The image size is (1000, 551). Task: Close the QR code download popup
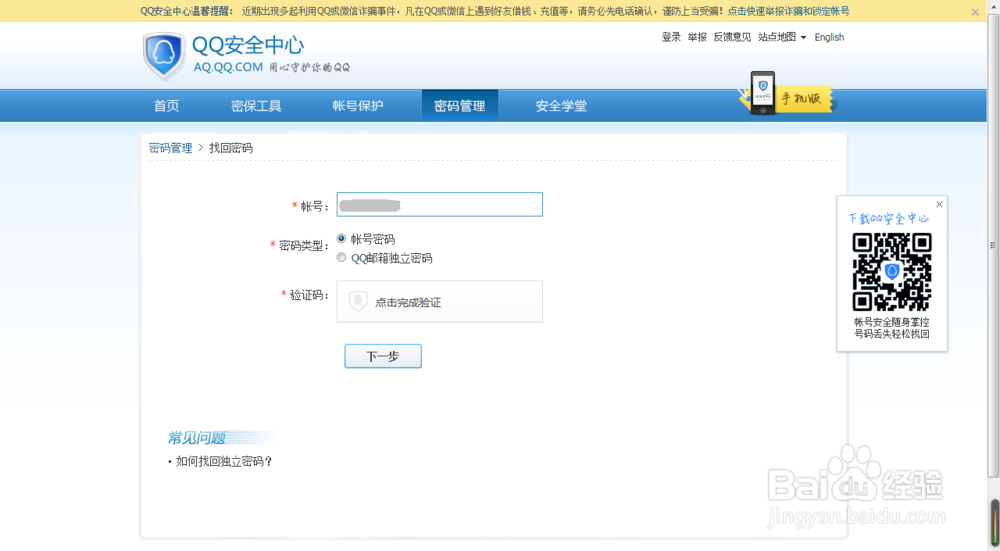pos(939,205)
